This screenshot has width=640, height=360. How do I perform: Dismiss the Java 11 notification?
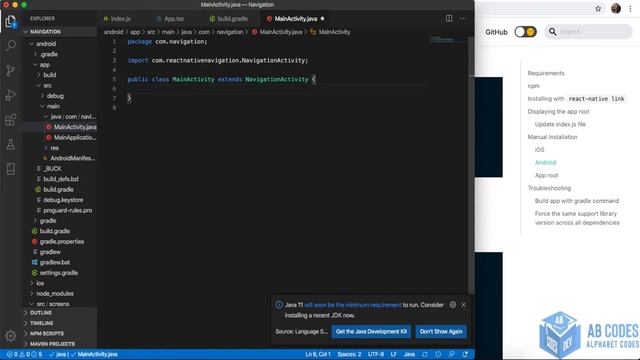(x=463, y=304)
